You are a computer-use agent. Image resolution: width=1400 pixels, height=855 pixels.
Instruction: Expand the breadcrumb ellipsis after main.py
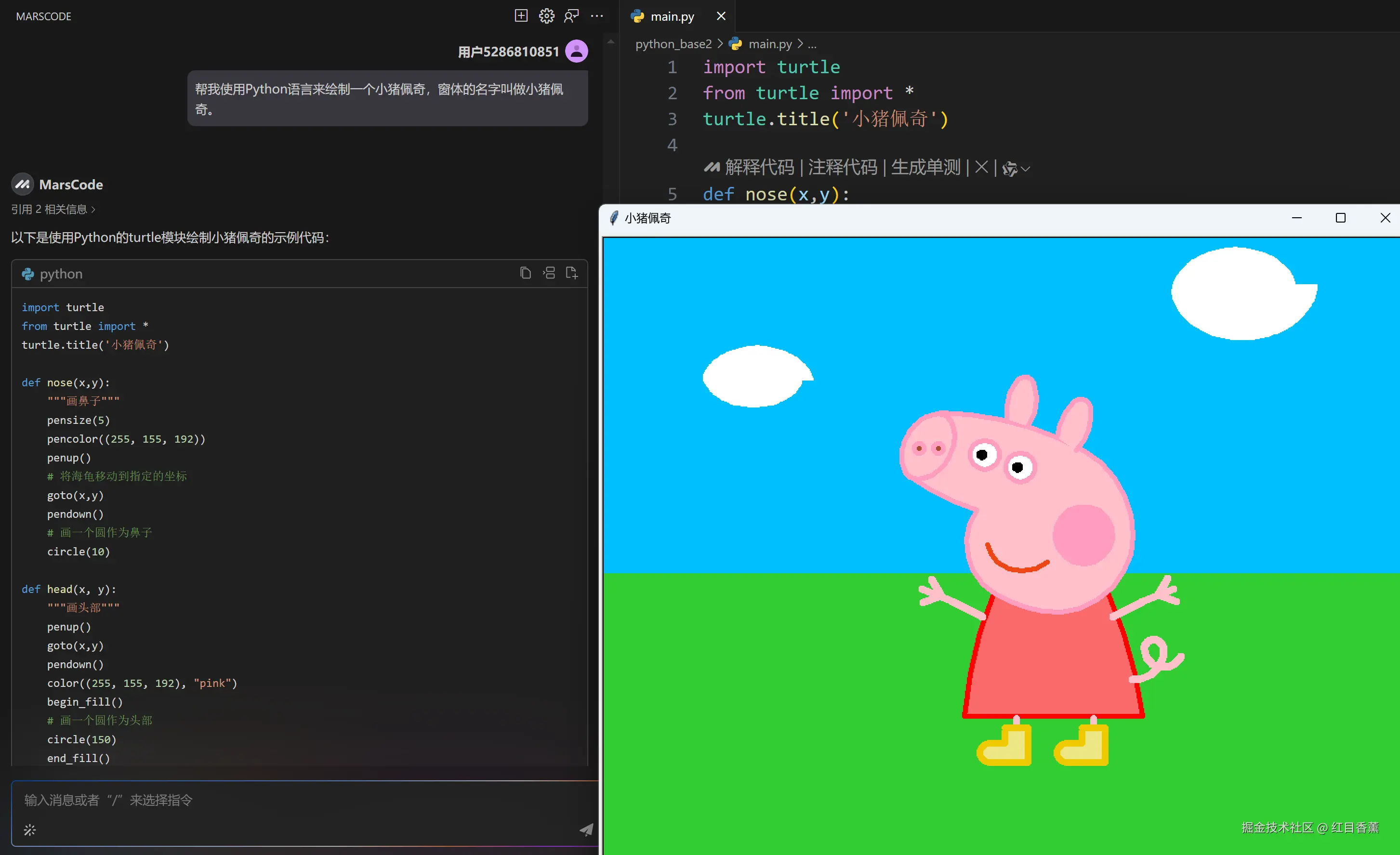pyautogui.click(x=812, y=44)
